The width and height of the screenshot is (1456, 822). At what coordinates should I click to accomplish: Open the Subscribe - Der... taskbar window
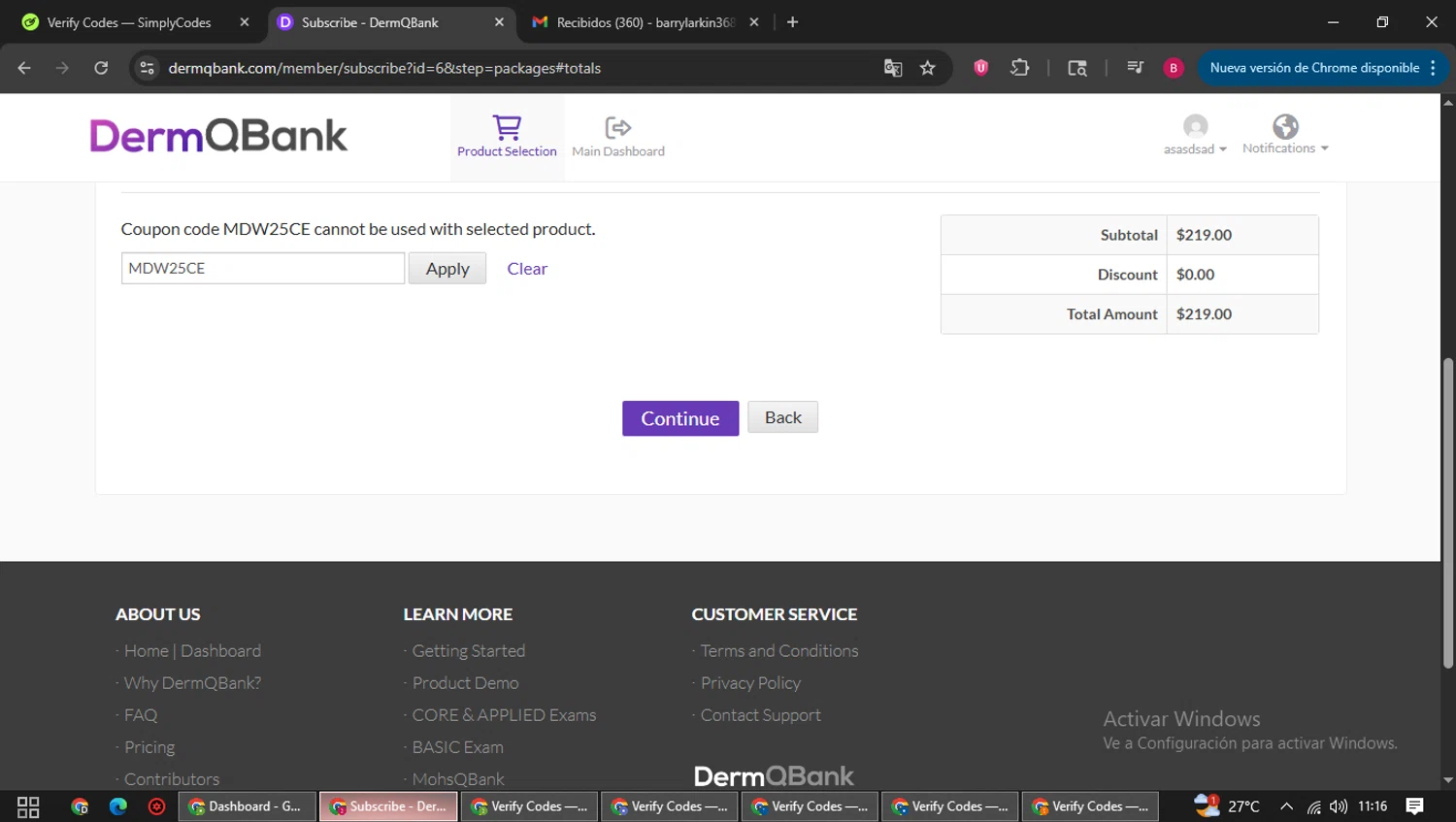pos(388,806)
